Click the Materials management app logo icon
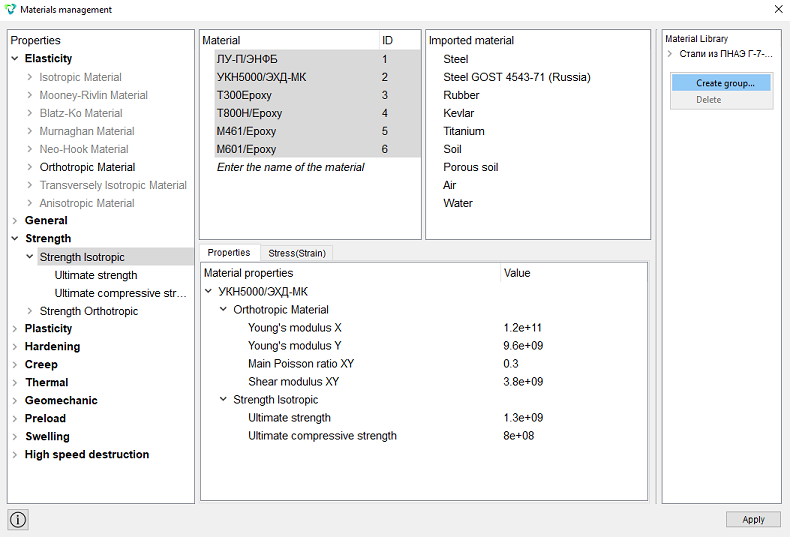790x537 pixels. click(x=10, y=9)
